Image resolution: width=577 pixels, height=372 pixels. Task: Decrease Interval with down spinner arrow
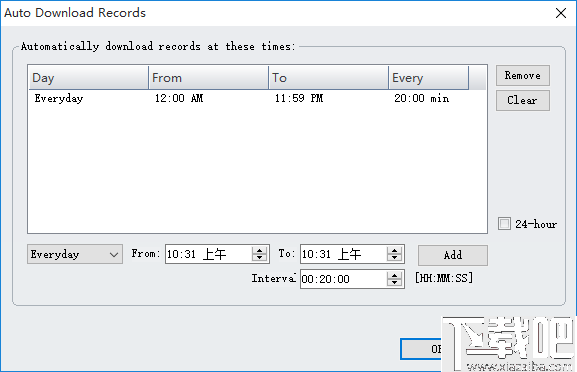[394, 283]
